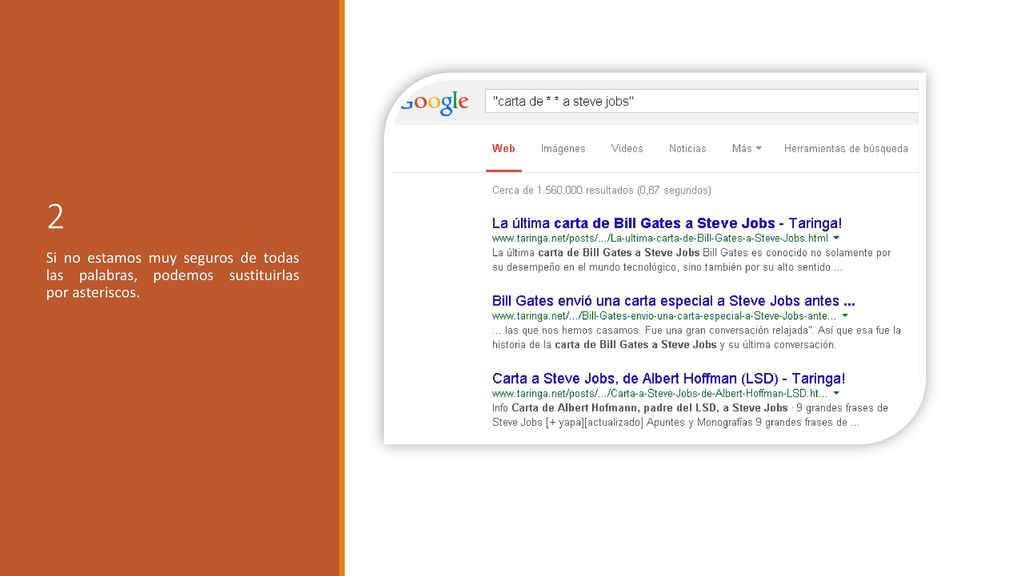Image resolution: width=1024 pixels, height=576 pixels.
Task: Expand arrow next to Carta-a-Steve-Jobs-de-Albert URL
Action: click(x=836, y=394)
